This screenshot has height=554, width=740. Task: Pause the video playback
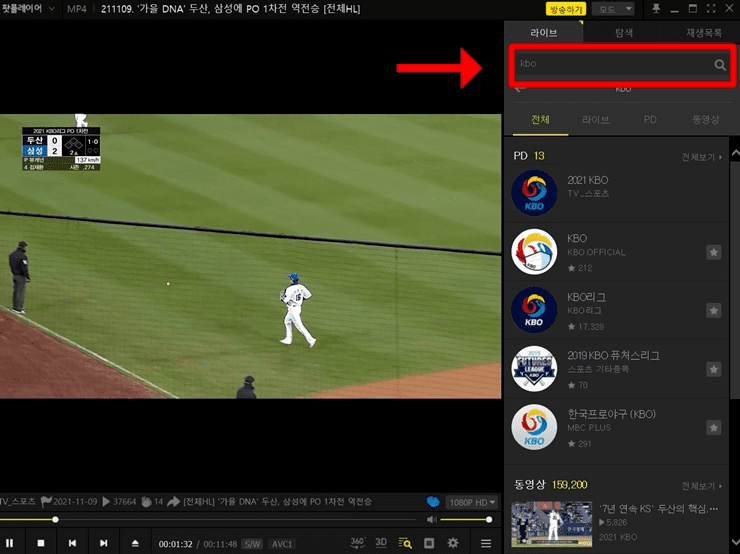click(9, 543)
